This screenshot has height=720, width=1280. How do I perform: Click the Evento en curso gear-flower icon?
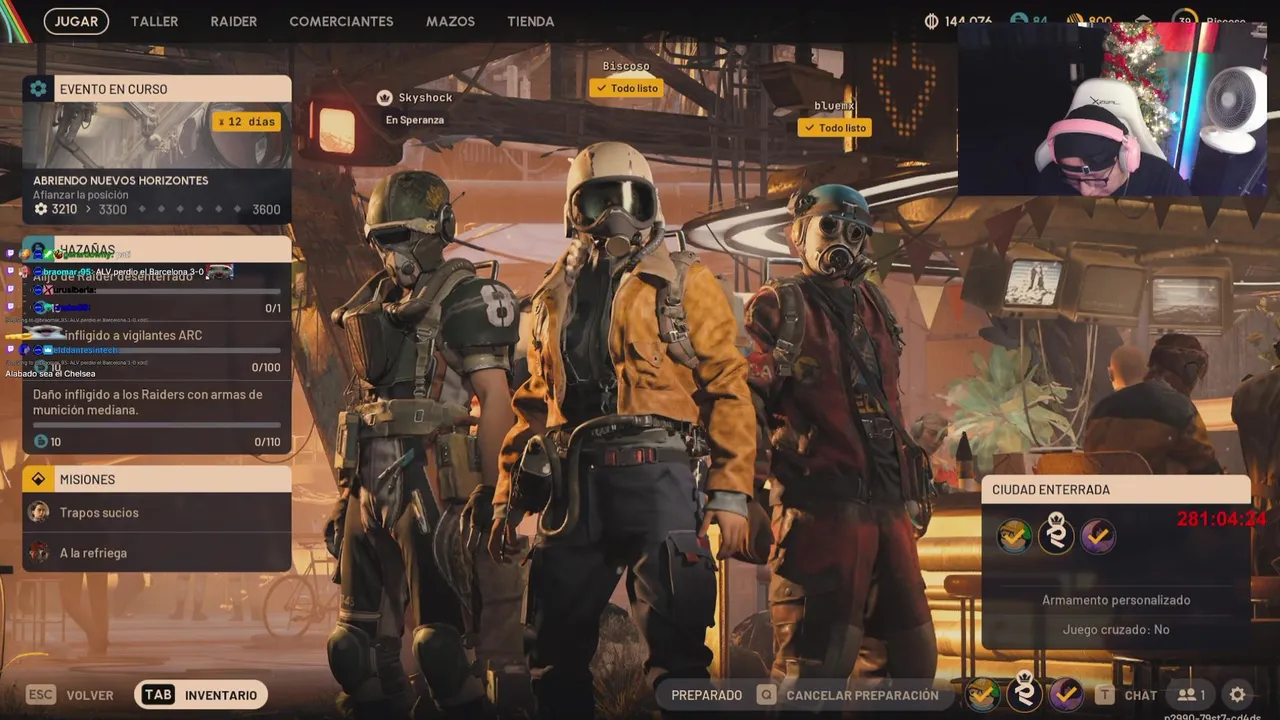click(38, 89)
